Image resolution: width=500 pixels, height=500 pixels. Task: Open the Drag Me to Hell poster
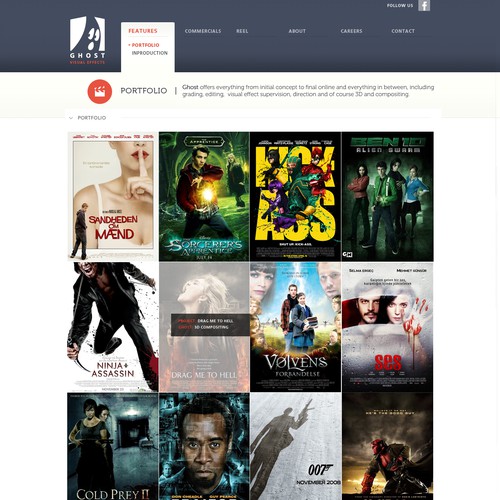tap(204, 327)
